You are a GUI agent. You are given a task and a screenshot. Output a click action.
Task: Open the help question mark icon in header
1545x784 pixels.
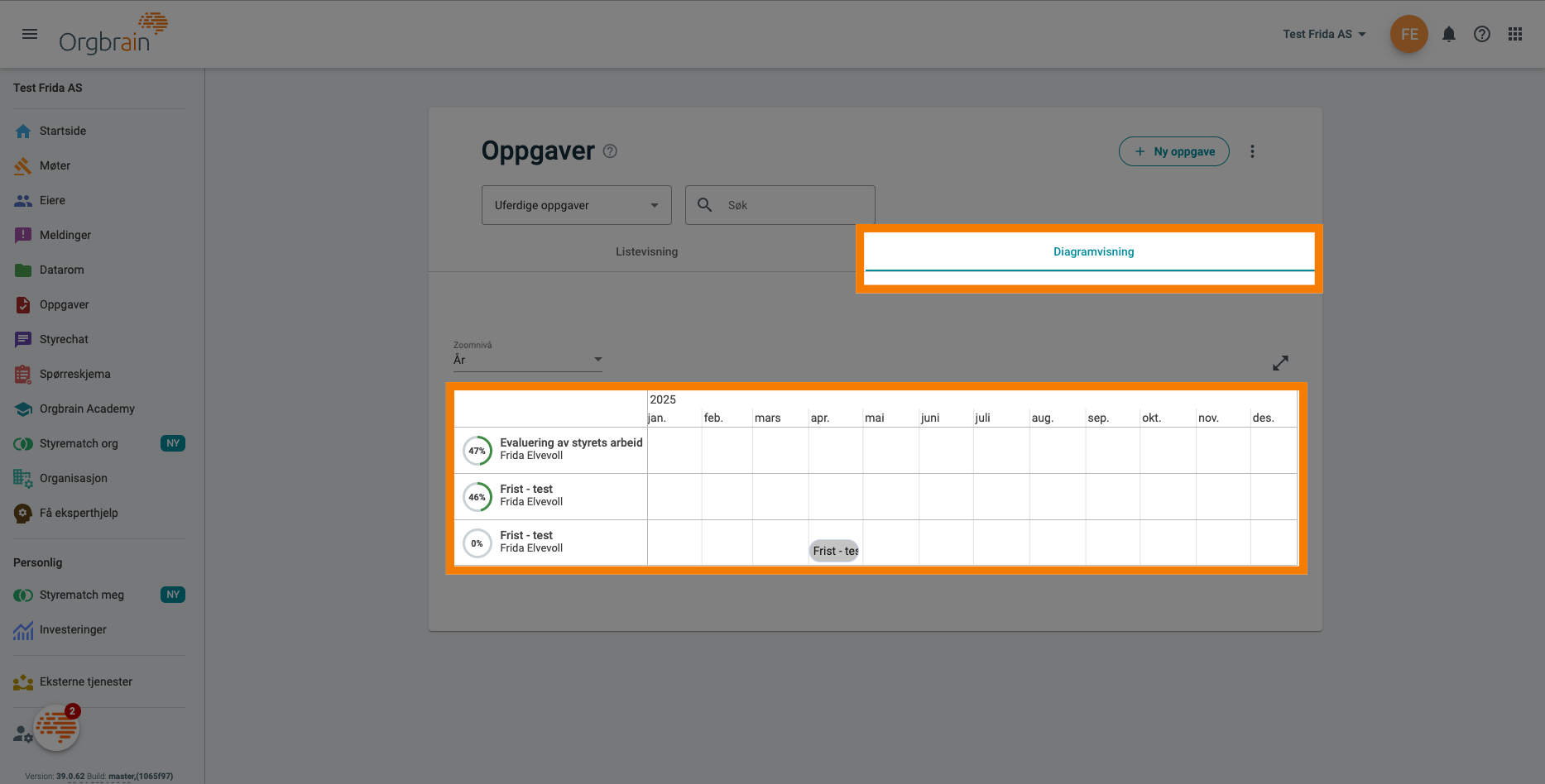1482,34
